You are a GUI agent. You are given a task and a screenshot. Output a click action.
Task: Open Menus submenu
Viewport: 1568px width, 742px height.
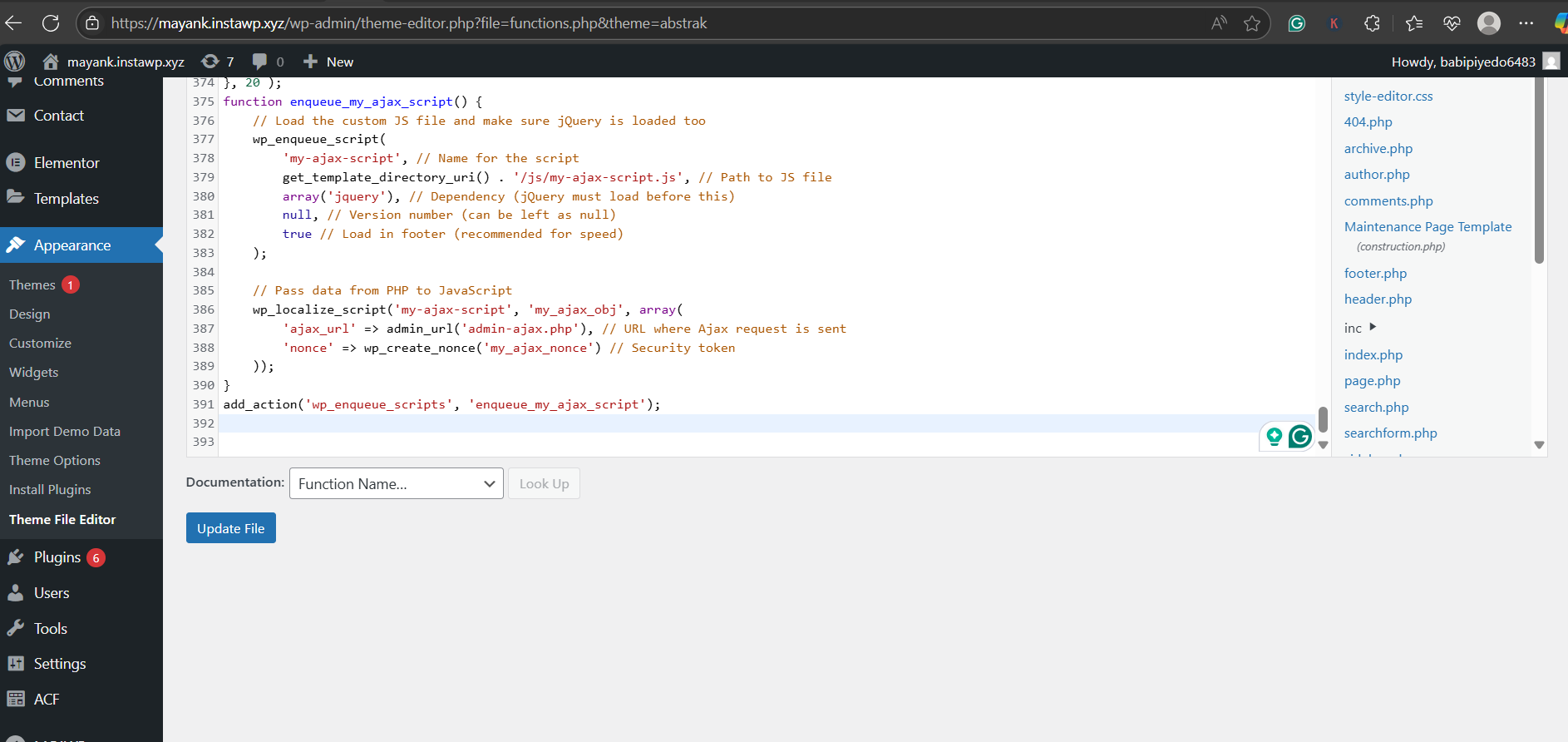29,402
